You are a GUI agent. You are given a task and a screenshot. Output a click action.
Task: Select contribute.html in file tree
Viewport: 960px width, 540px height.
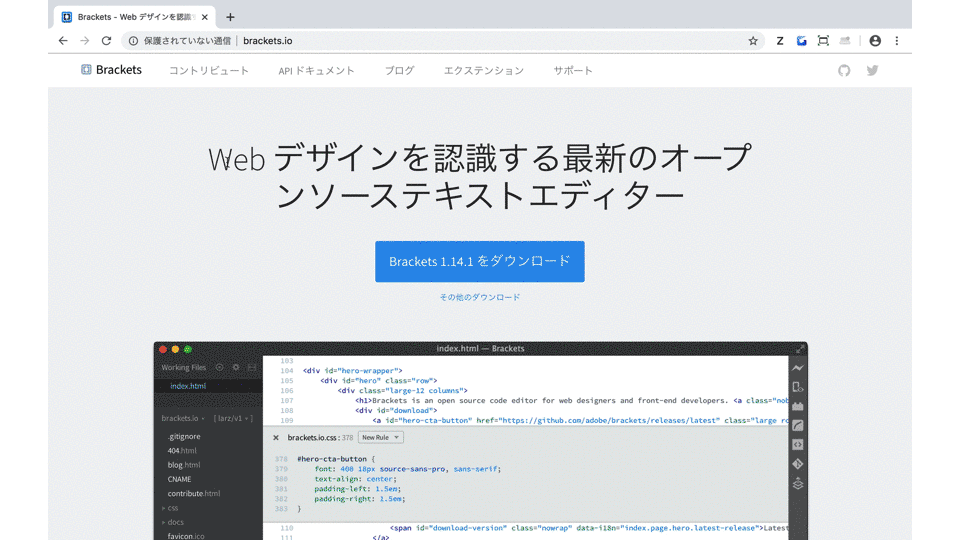(193, 493)
